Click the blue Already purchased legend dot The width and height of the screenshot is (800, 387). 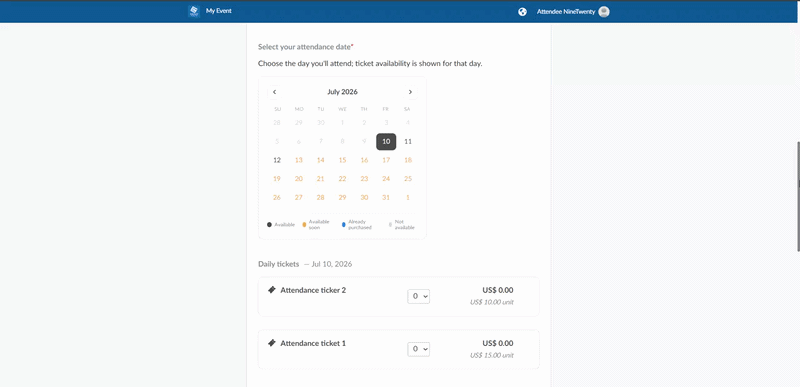pyautogui.click(x=344, y=224)
